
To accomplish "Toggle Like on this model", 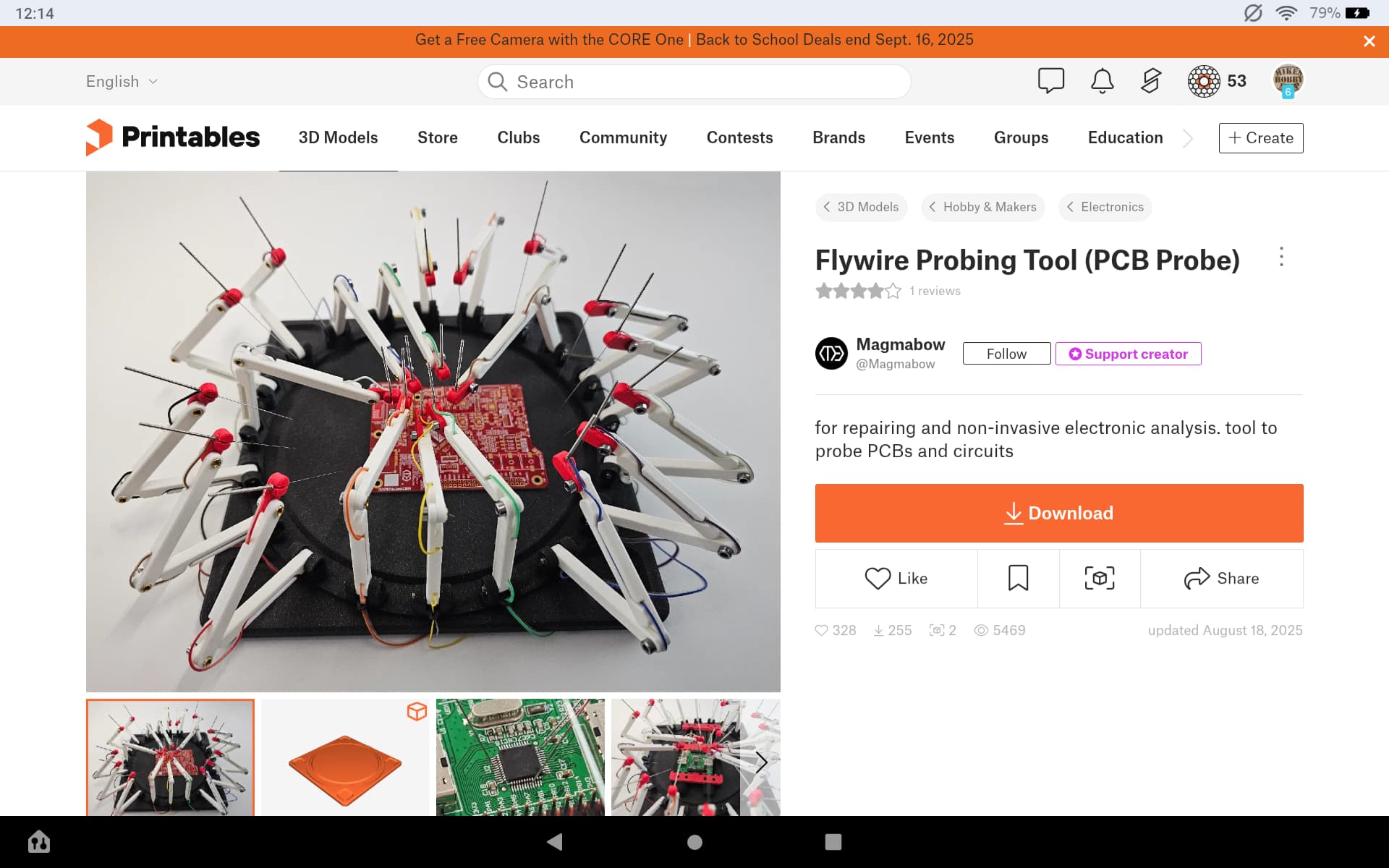I will coord(896,578).
